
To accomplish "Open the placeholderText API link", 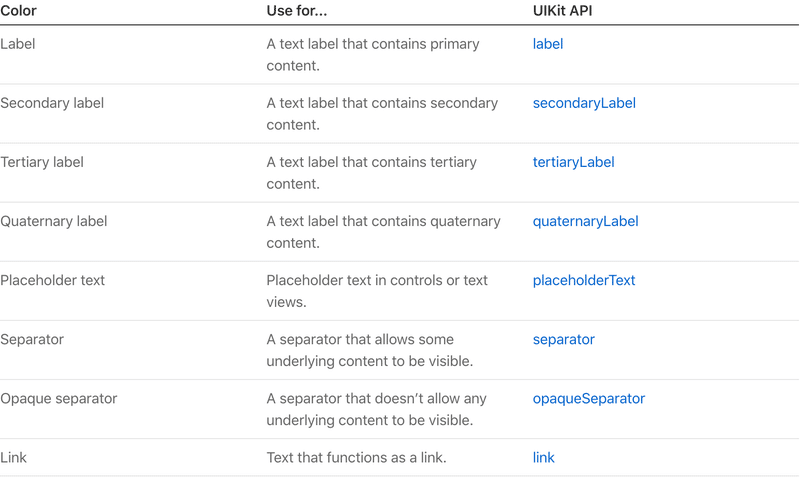I will coord(584,280).
